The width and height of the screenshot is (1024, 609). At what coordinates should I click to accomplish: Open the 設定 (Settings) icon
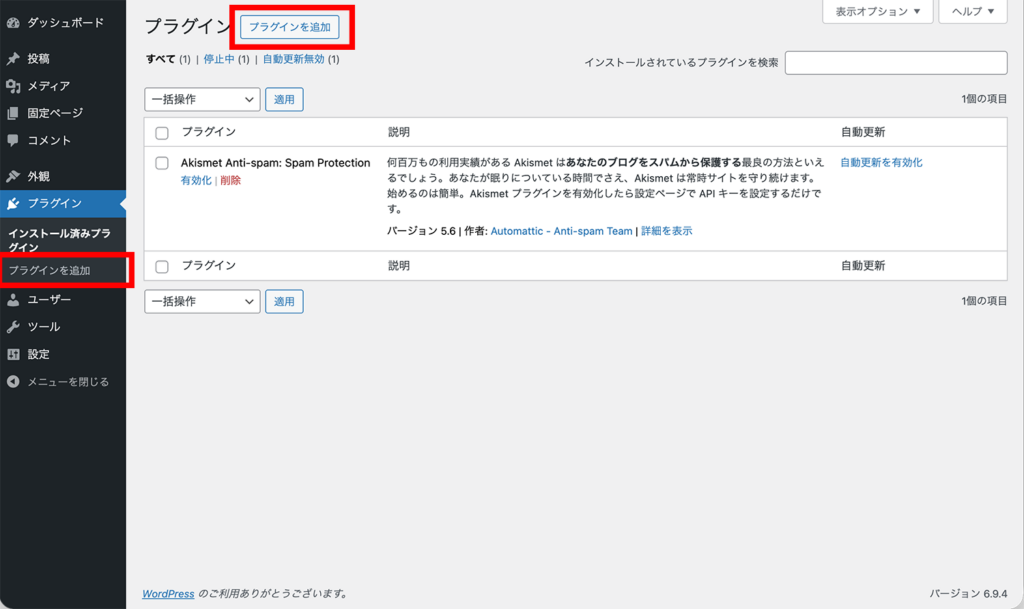point(16,353)
